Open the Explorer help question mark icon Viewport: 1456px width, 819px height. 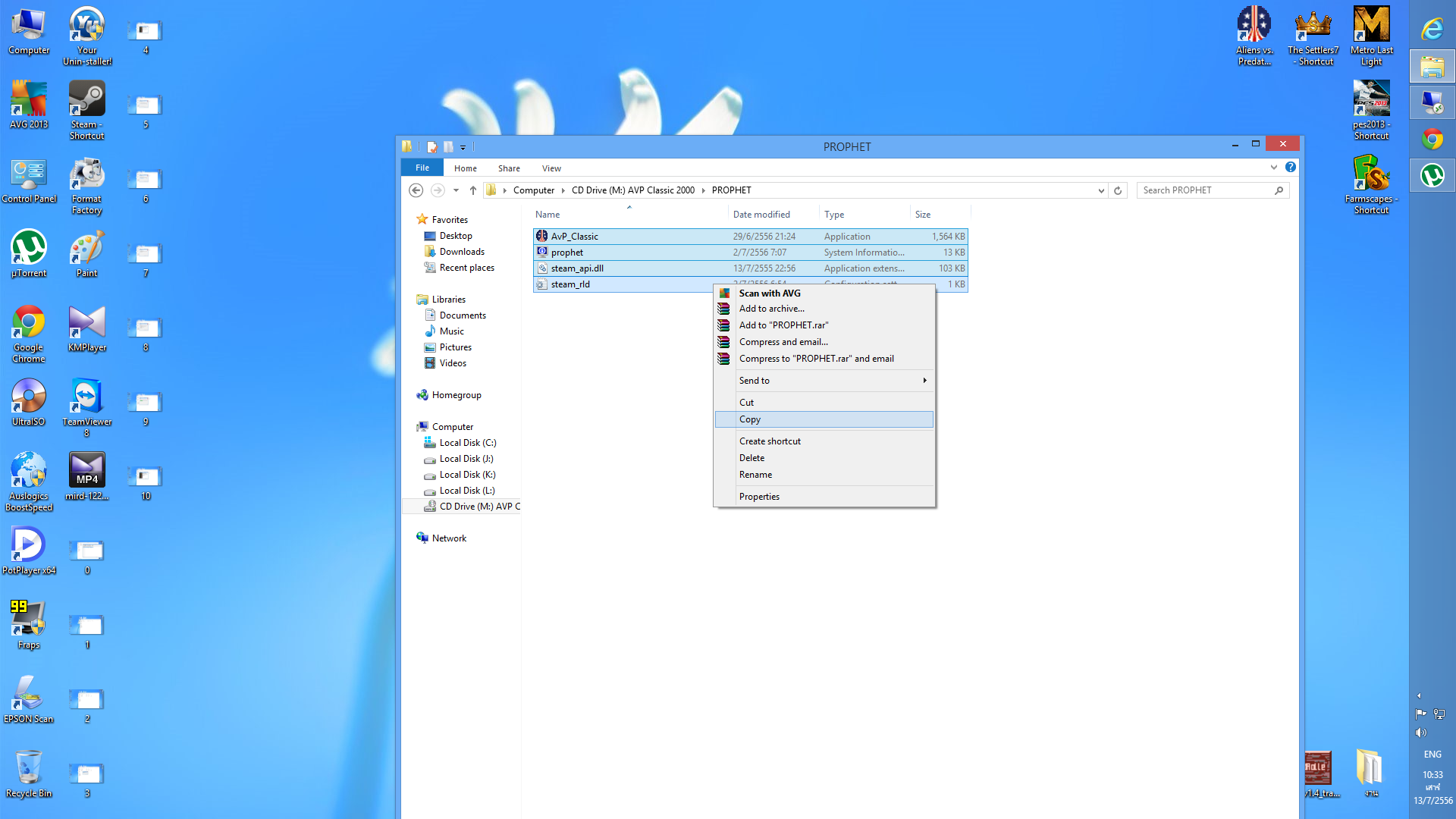click(x=1290, y=167)
